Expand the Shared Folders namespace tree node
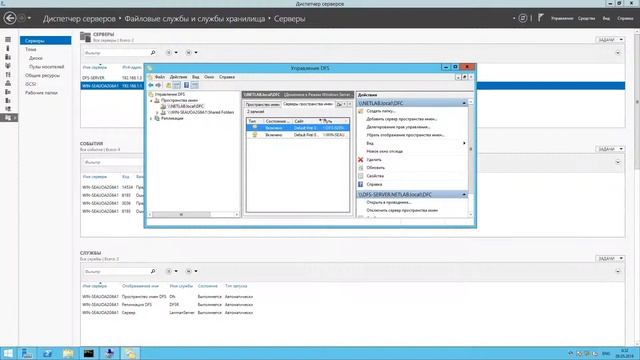The image size is (640, 360). (157, 112)
